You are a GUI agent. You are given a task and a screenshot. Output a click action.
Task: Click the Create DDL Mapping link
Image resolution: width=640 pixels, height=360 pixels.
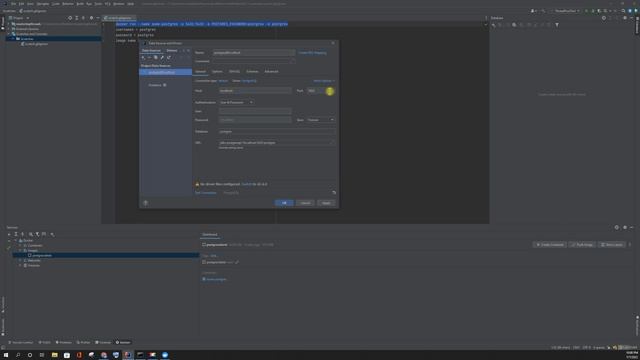(x=313, y=53)
